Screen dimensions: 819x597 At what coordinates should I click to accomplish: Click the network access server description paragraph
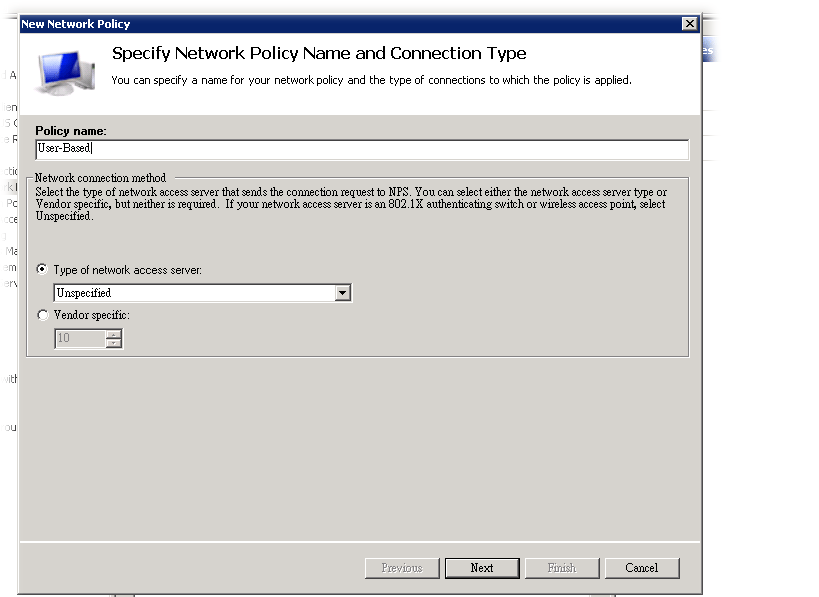350,204
